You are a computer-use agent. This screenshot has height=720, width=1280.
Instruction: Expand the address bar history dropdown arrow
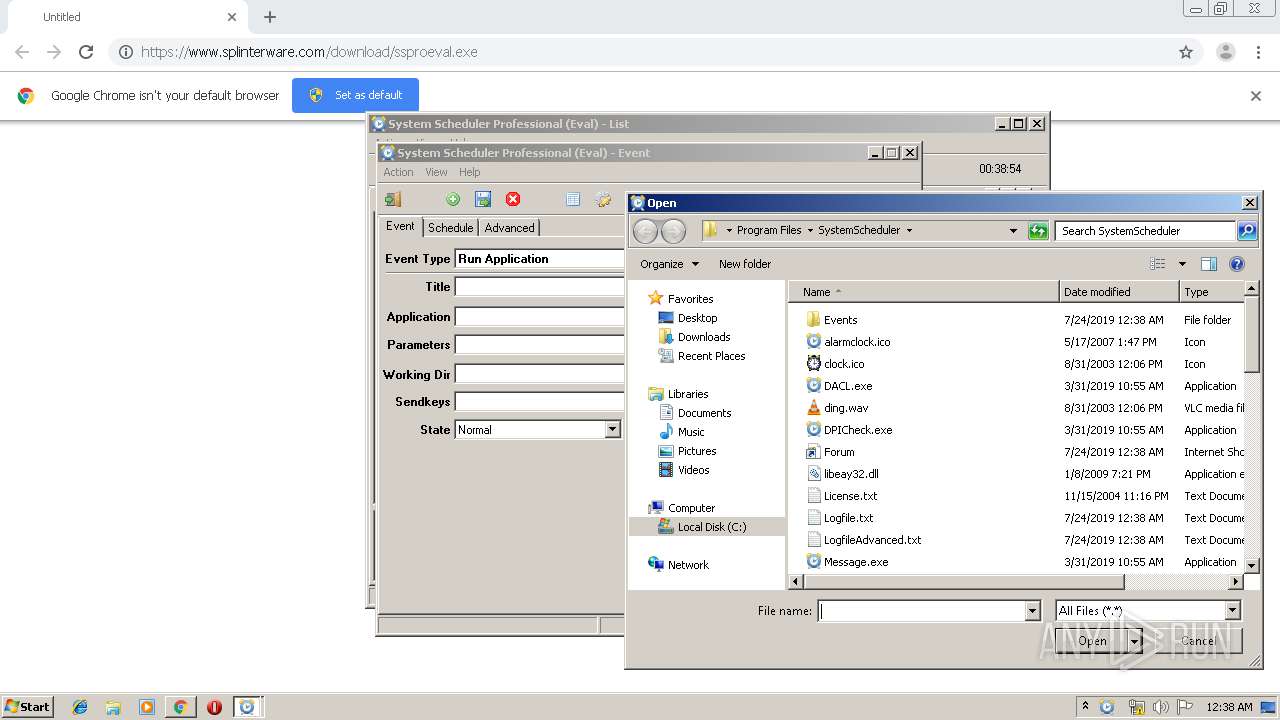1013,231
